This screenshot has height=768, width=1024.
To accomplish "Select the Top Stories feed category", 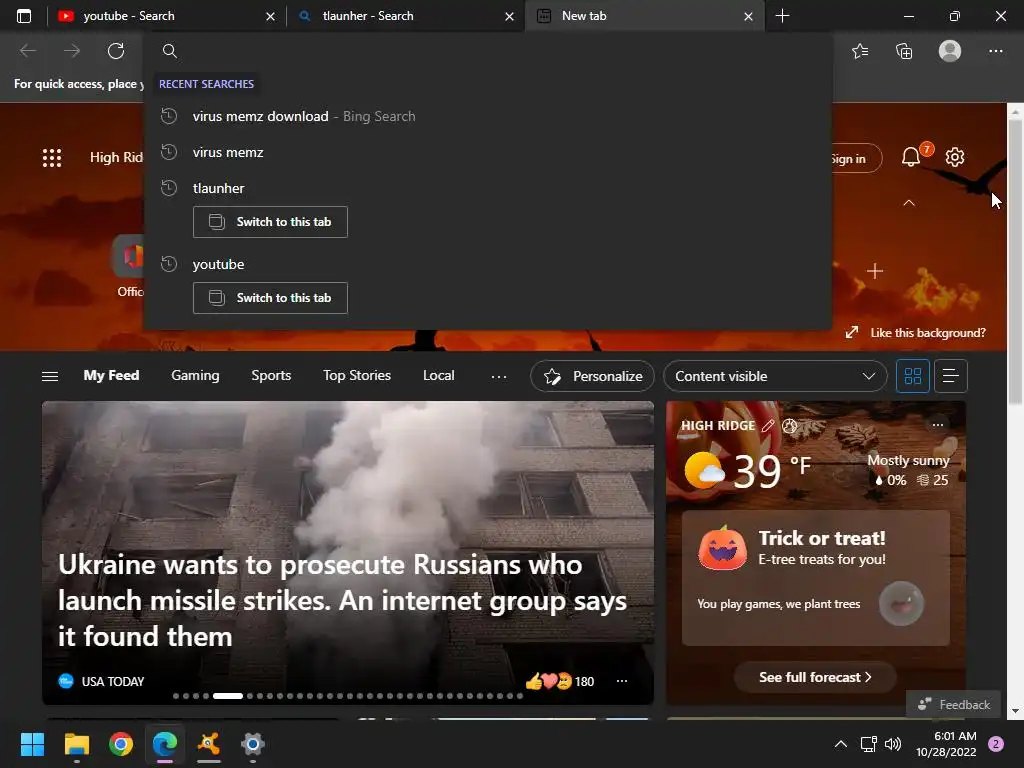I will [x=357, y=376].
